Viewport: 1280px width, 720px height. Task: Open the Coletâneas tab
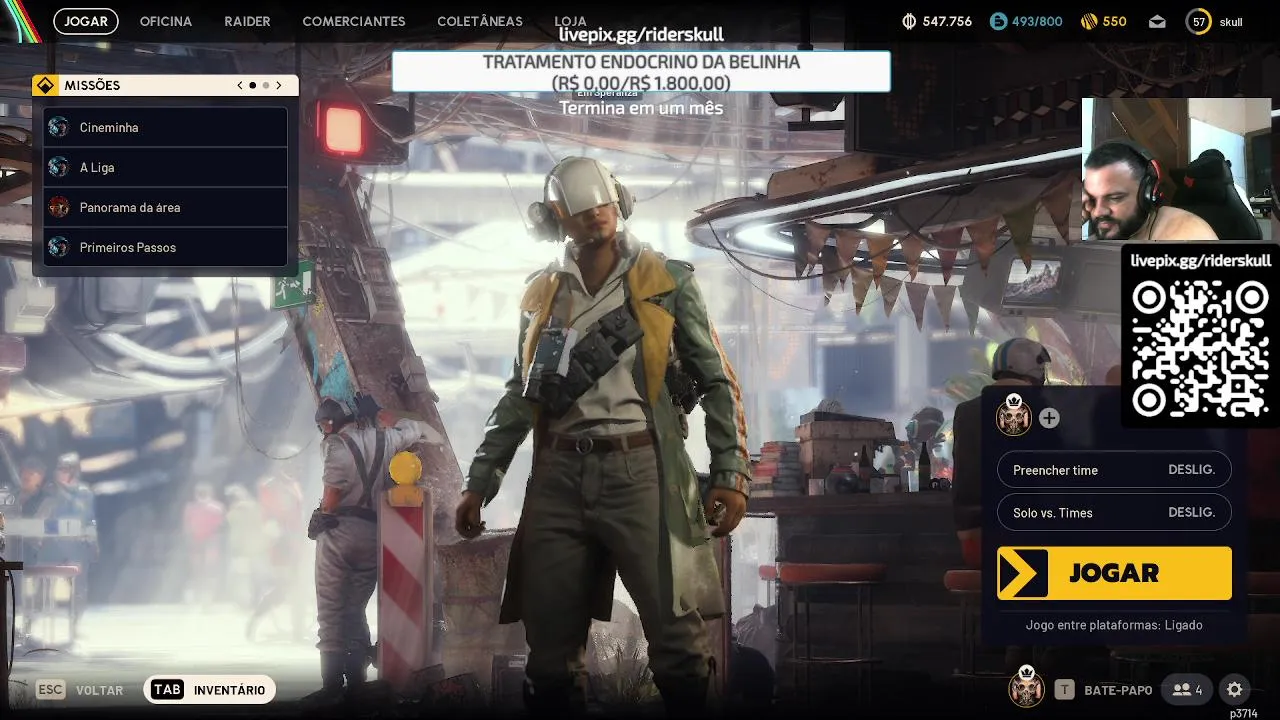point(480,21)
